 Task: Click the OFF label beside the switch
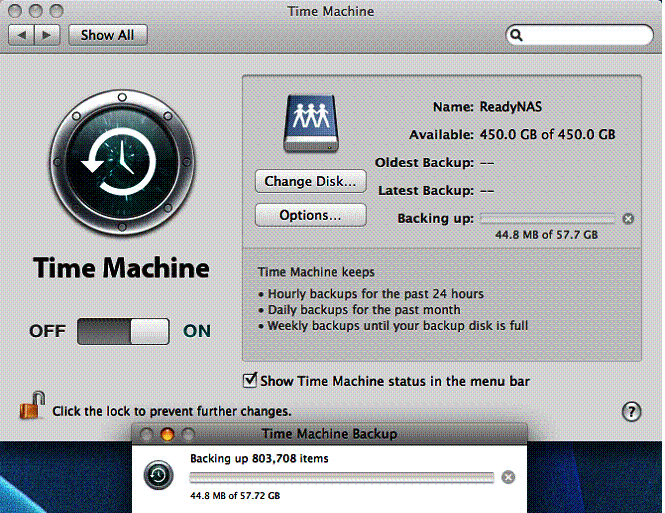(x=48, y=331)
